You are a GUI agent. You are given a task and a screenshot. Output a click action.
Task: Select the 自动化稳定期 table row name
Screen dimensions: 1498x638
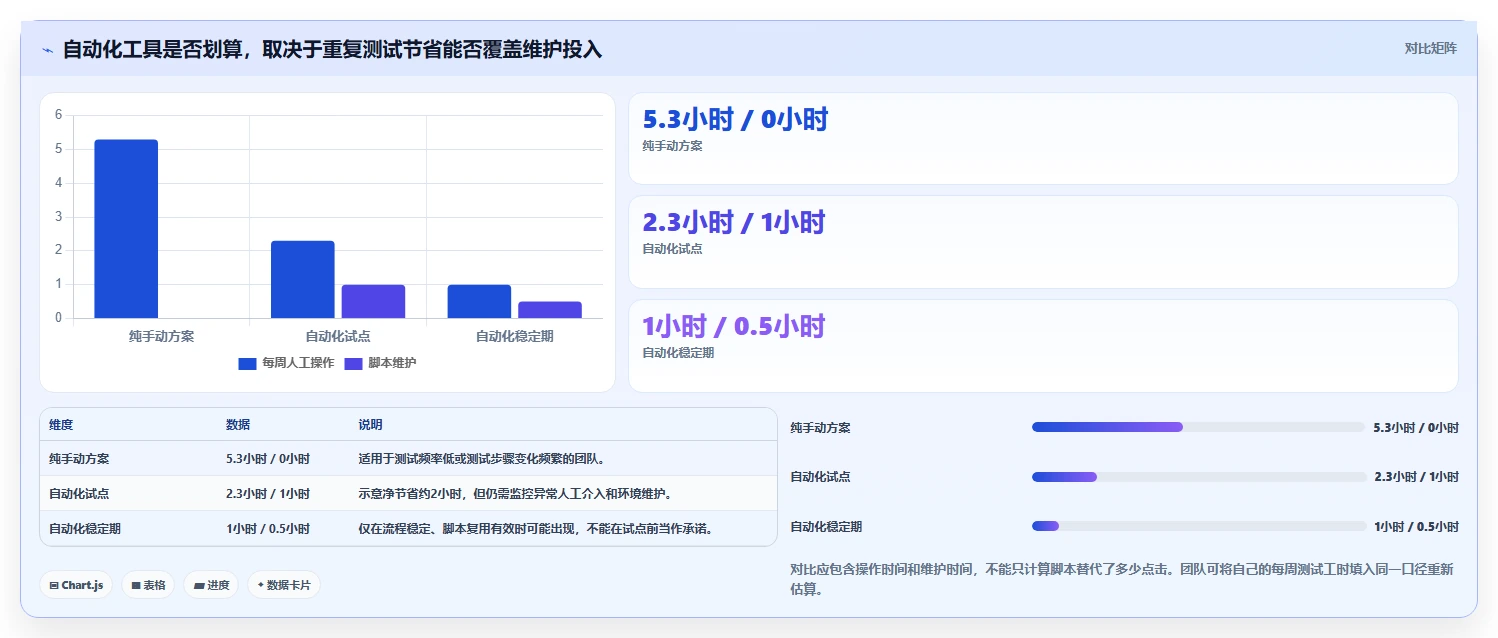pyautogui.click(x=85, y=529)
